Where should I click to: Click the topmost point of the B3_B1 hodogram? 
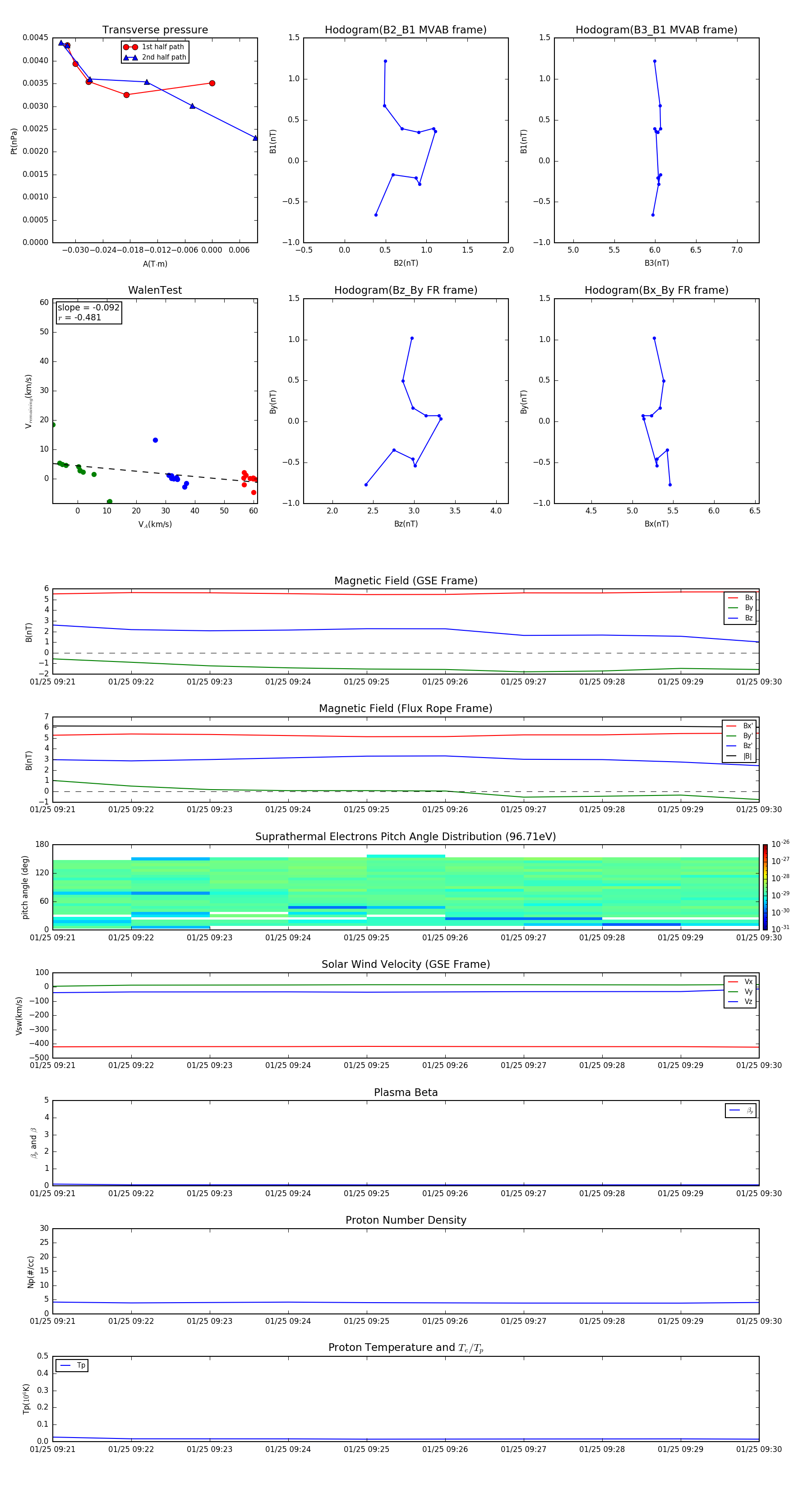coord(654,61)
